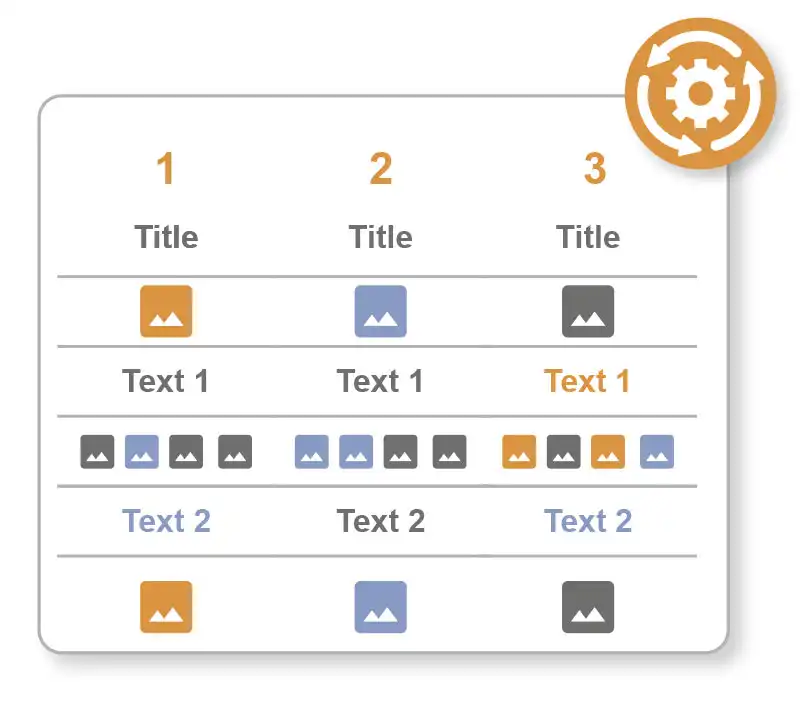Choose the first small blue icon in column 2
The width and height of the screenshot is (800, 703).
[x=312, y=452]
